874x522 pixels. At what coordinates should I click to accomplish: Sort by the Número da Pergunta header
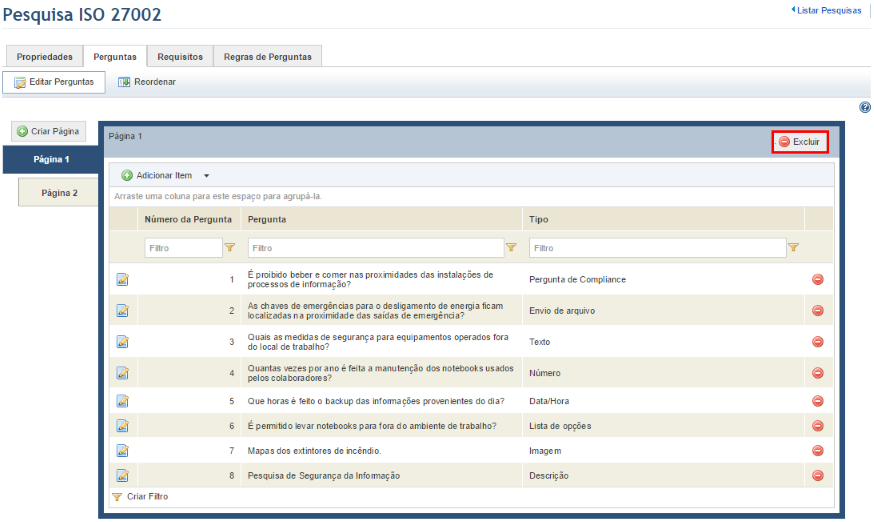click(x=188, y=219)
